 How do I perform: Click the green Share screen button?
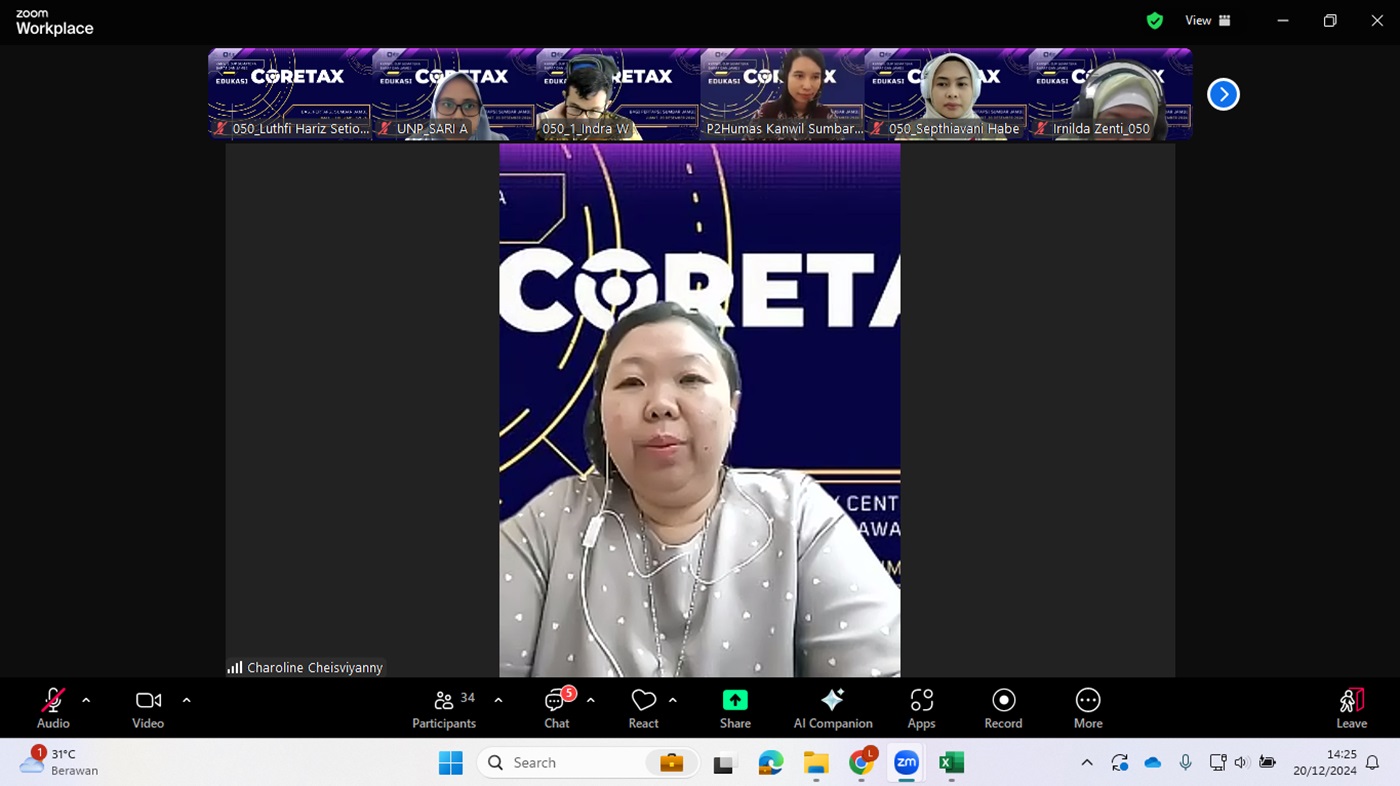[x=735, y=708]
